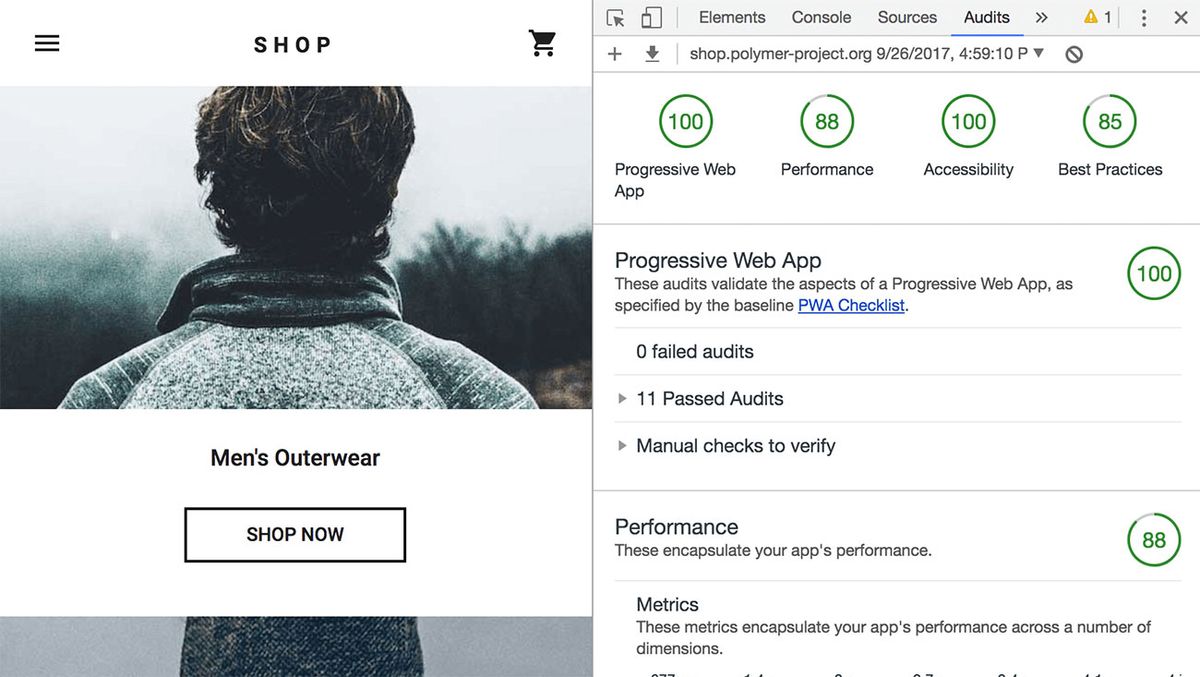Viewport: 1200px width, 677px height.
Task: Open the shopping cart
Action: point(542,43)
